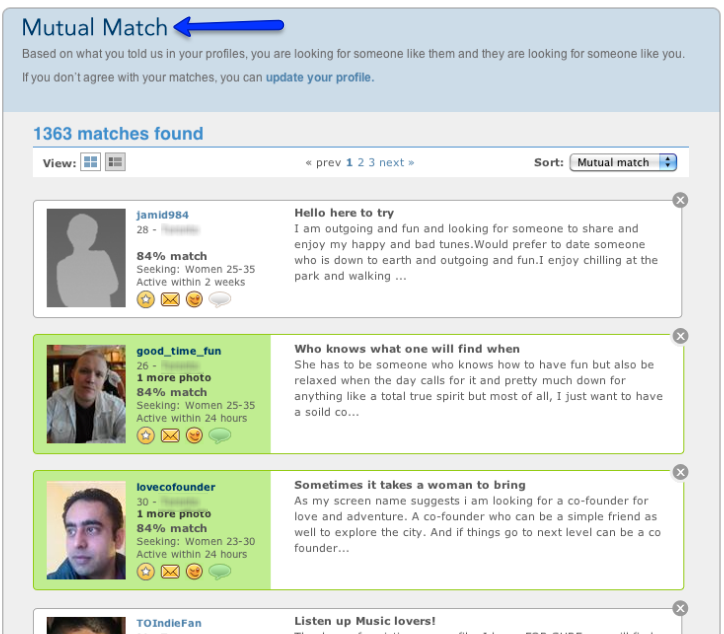The image size is (724, 634).
Task: Switch to list view layout
Action: point(115,162)
